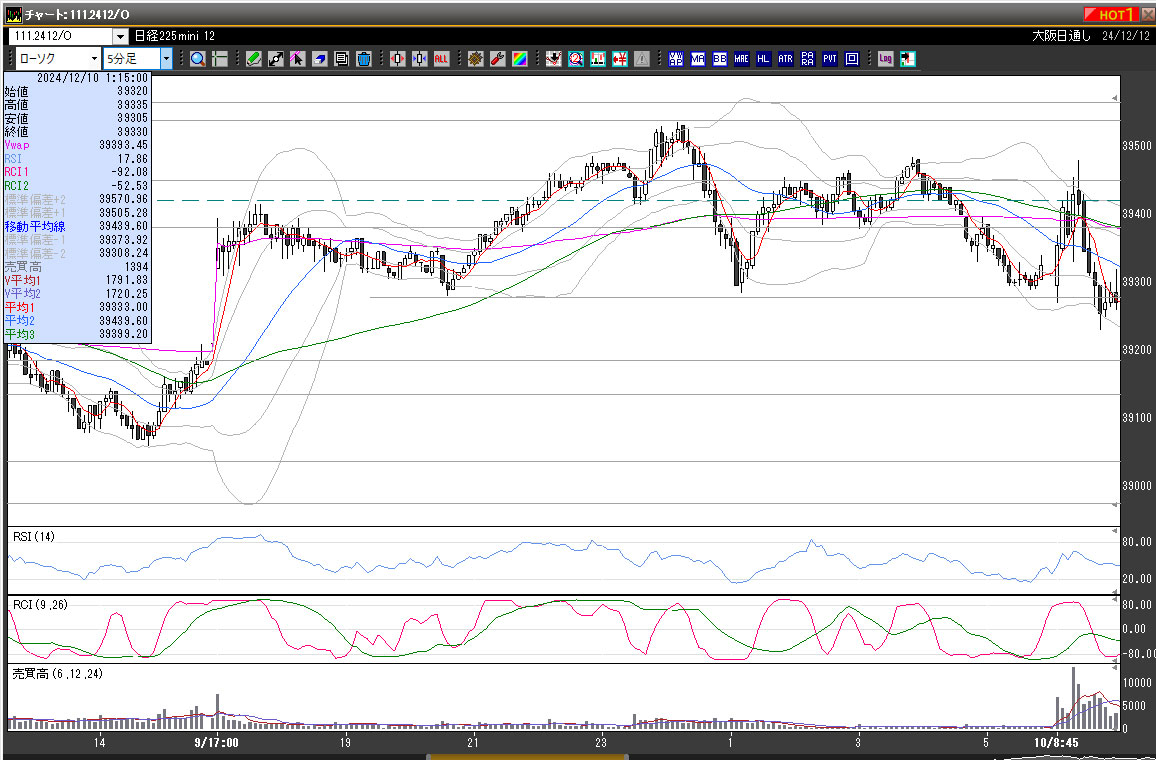
Task: Click the 終値 close price row
Action: point(77,132)
